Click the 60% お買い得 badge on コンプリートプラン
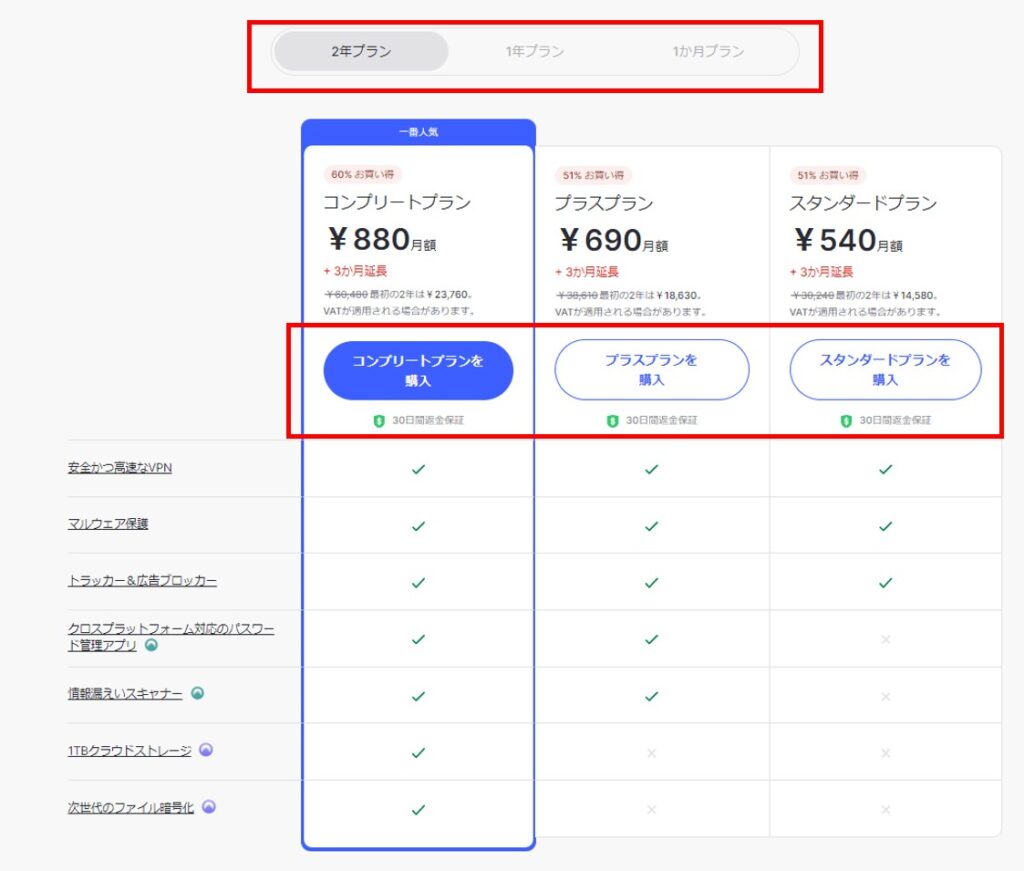 pos(361,174)
